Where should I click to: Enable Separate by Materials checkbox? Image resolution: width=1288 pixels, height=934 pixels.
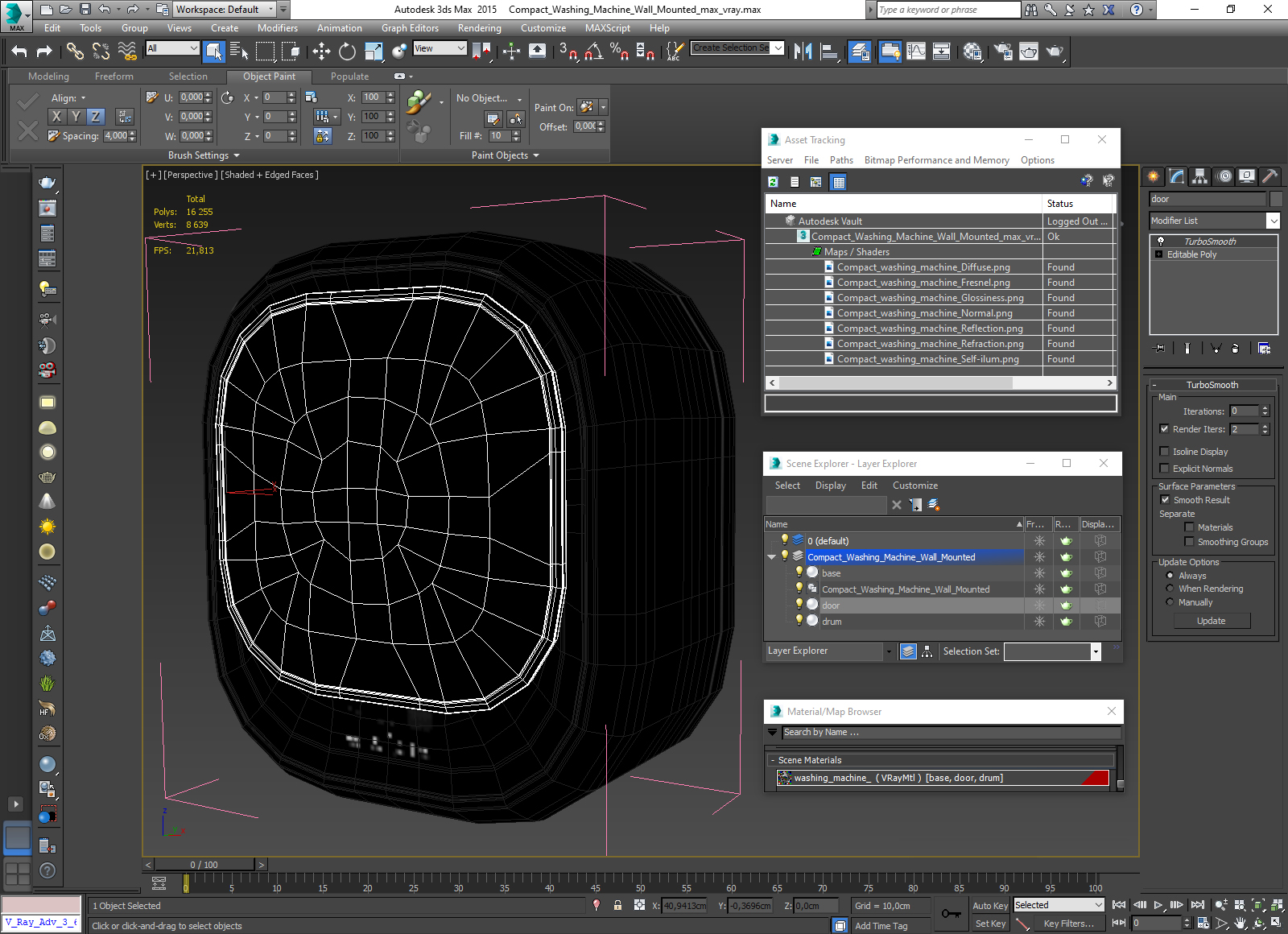[x=1189, y=527]
